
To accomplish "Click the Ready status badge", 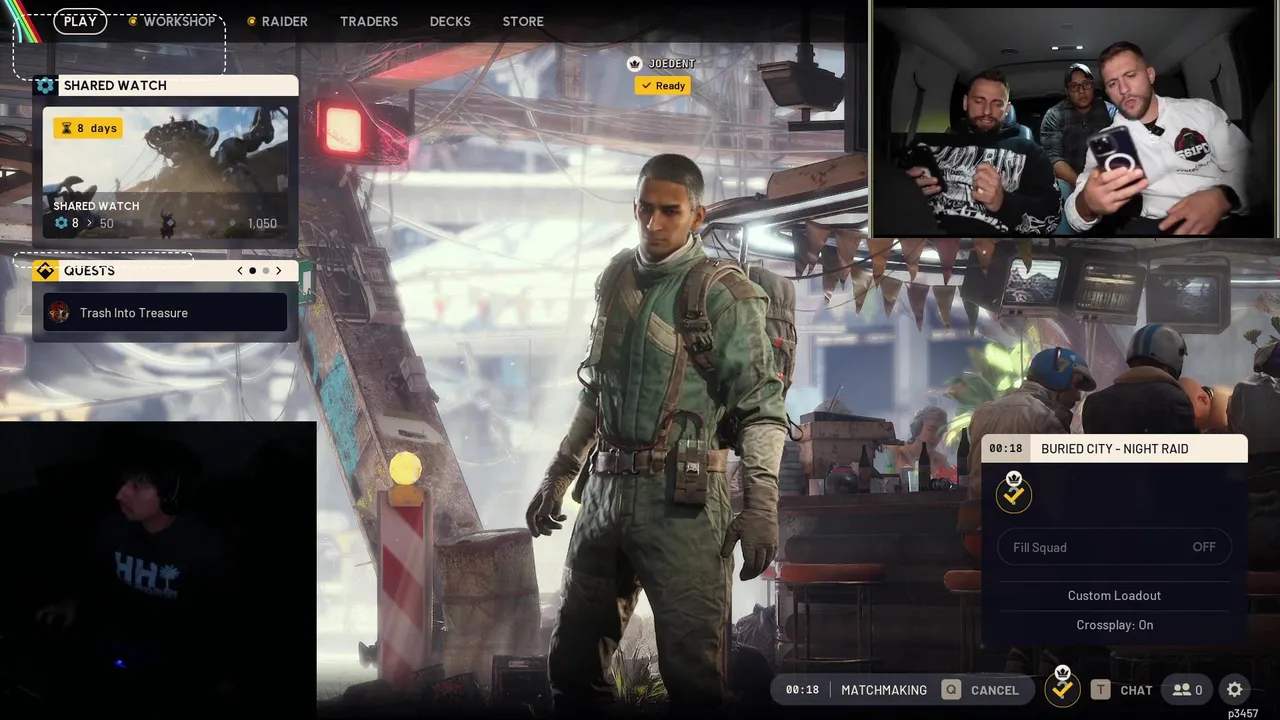I will click(x=662, y=86).
